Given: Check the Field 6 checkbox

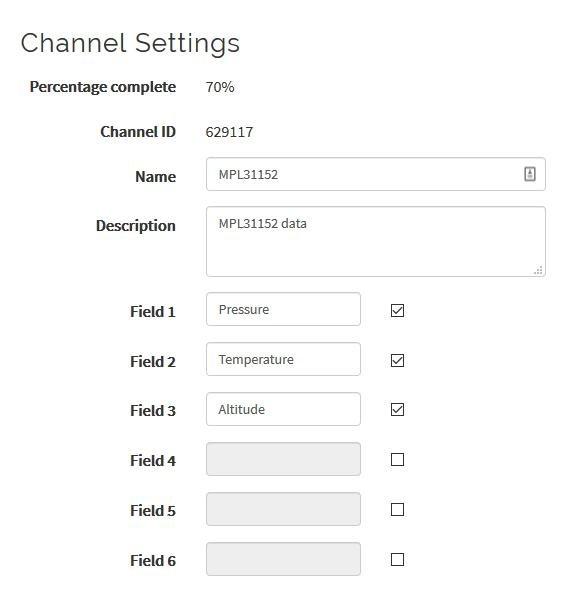Looking at the screenshot, I should click(397, 560).
